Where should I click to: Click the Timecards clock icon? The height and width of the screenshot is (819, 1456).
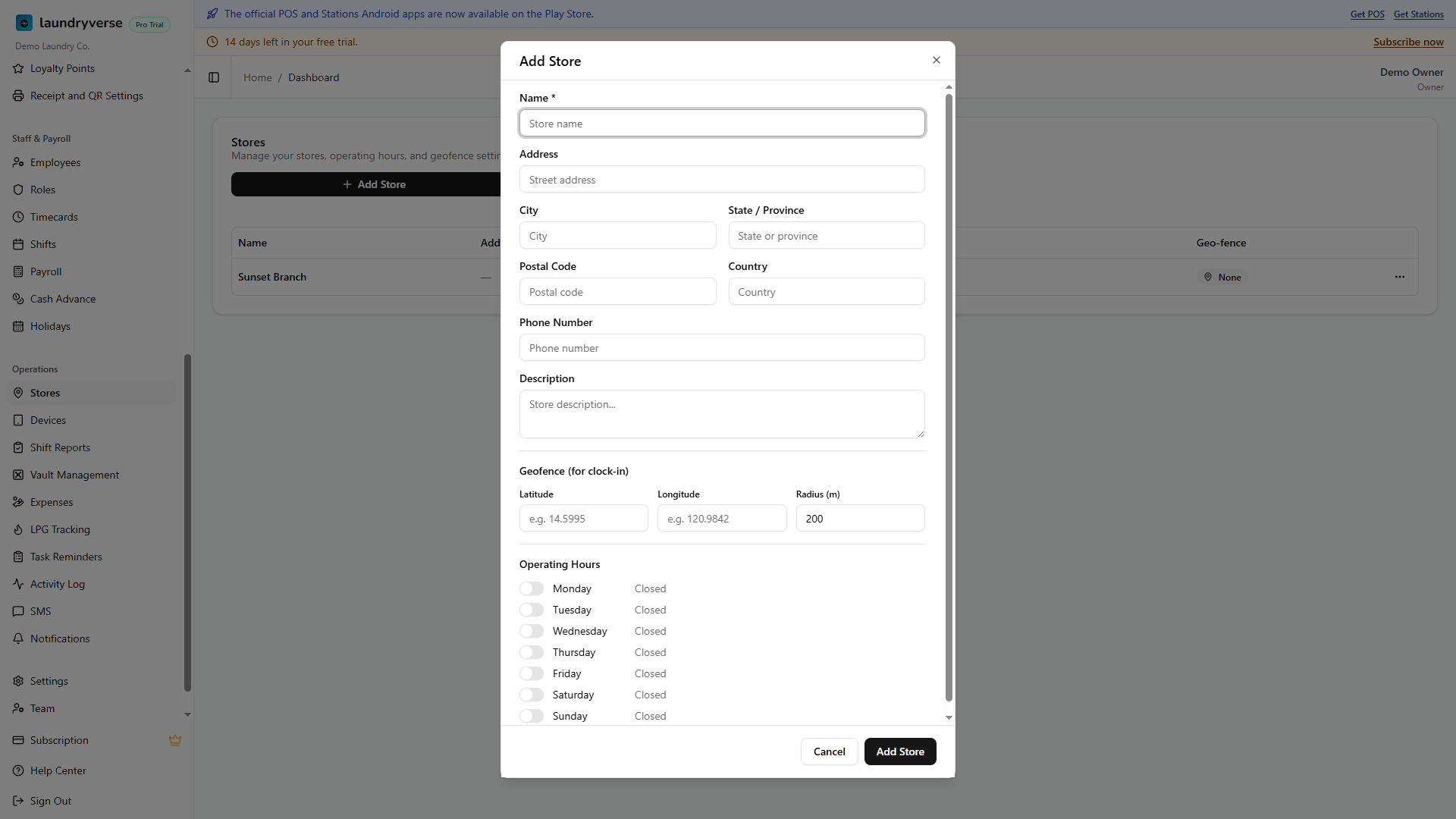click(18, 217)
